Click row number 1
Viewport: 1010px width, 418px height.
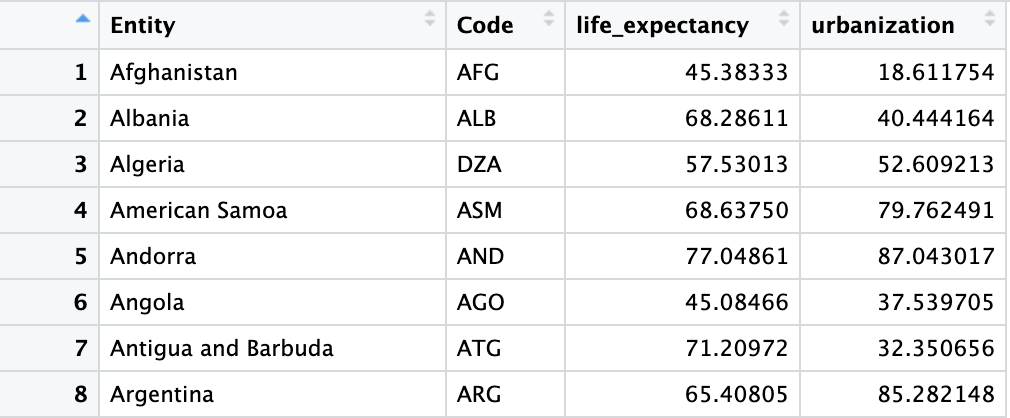pos(81,73)
